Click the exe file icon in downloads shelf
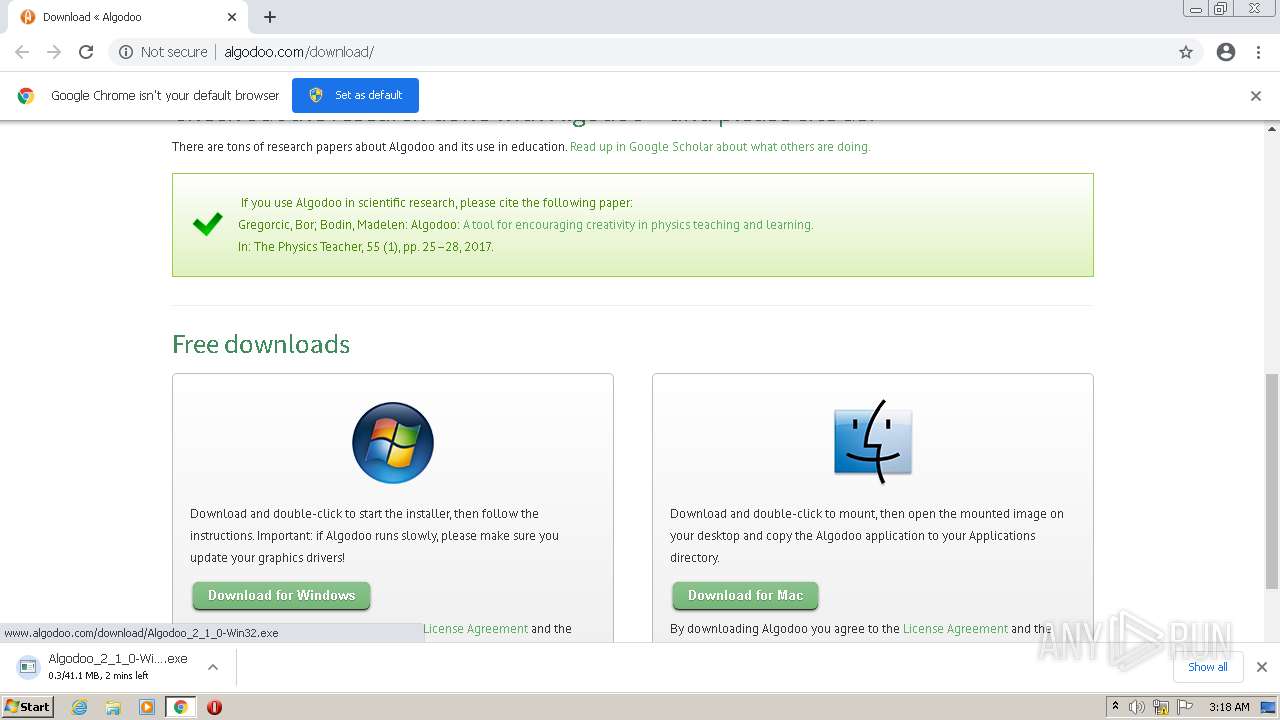The width and height of the screenshot is (1280, 720). pyautogui.click(x=28, y=666)
